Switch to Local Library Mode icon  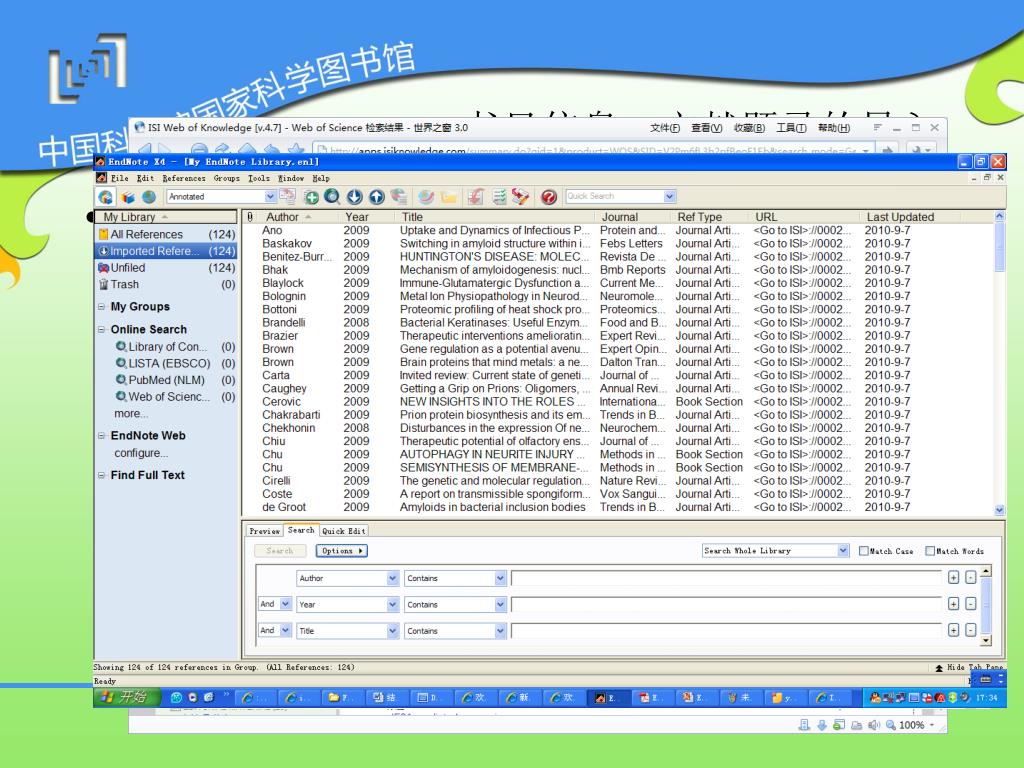106,197
